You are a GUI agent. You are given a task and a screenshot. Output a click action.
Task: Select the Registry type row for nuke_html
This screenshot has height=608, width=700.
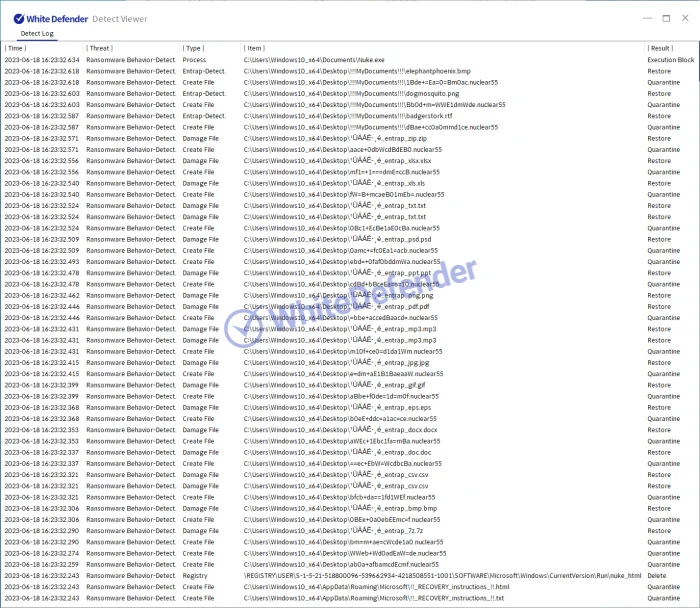click(x=195, y=575)
